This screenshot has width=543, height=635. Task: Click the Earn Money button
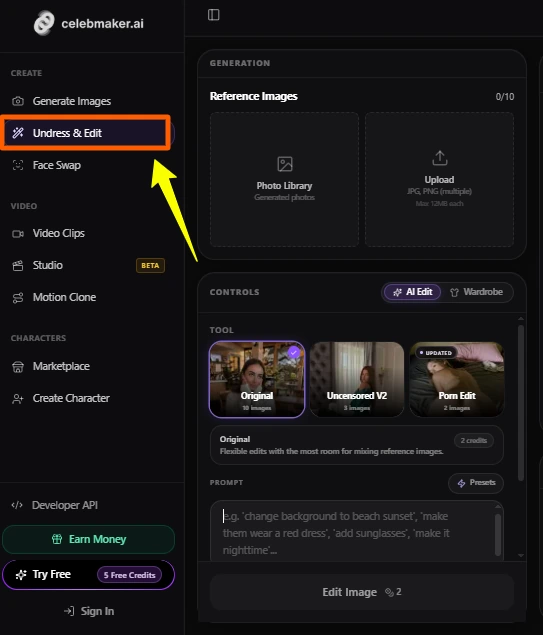(89, 539)
